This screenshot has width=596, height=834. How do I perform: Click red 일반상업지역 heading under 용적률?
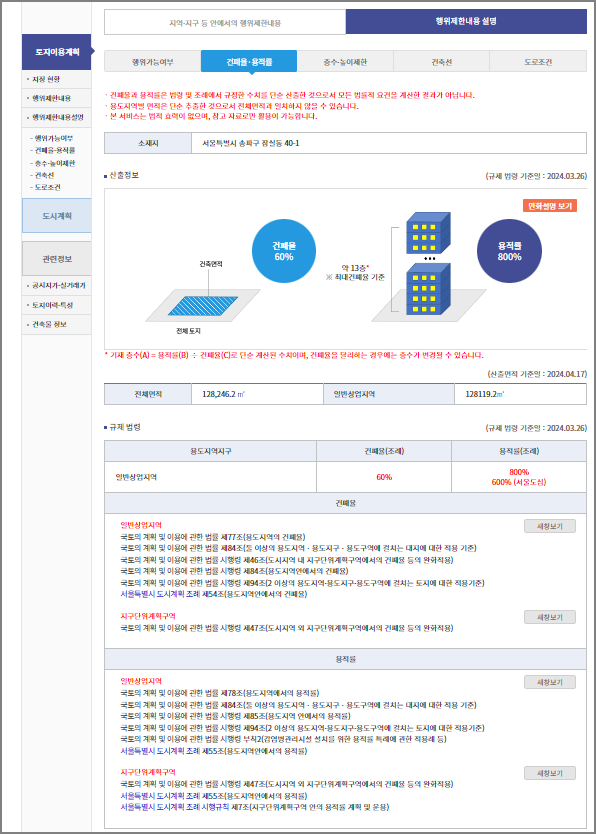[141, 681]
